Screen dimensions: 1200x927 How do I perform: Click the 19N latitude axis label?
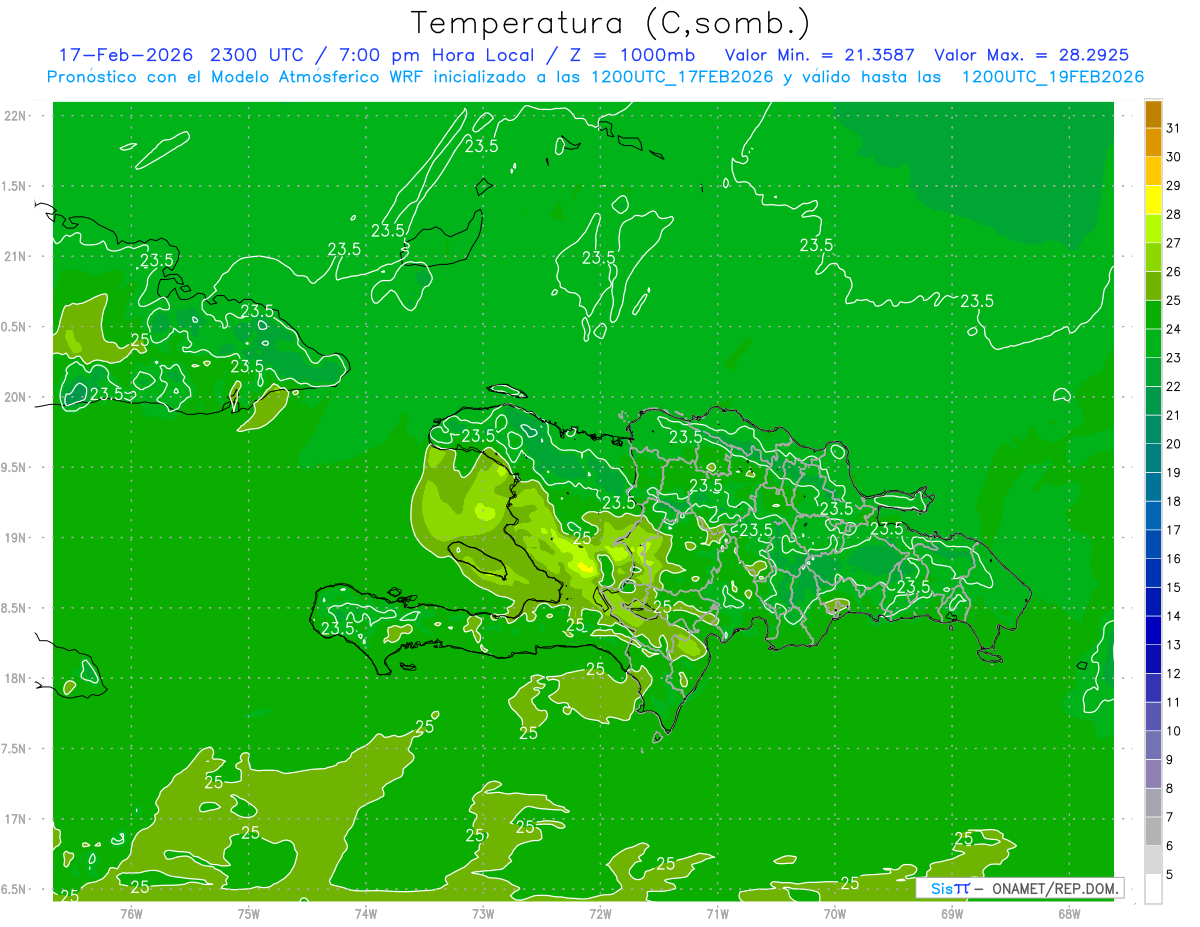click(15, 538)
